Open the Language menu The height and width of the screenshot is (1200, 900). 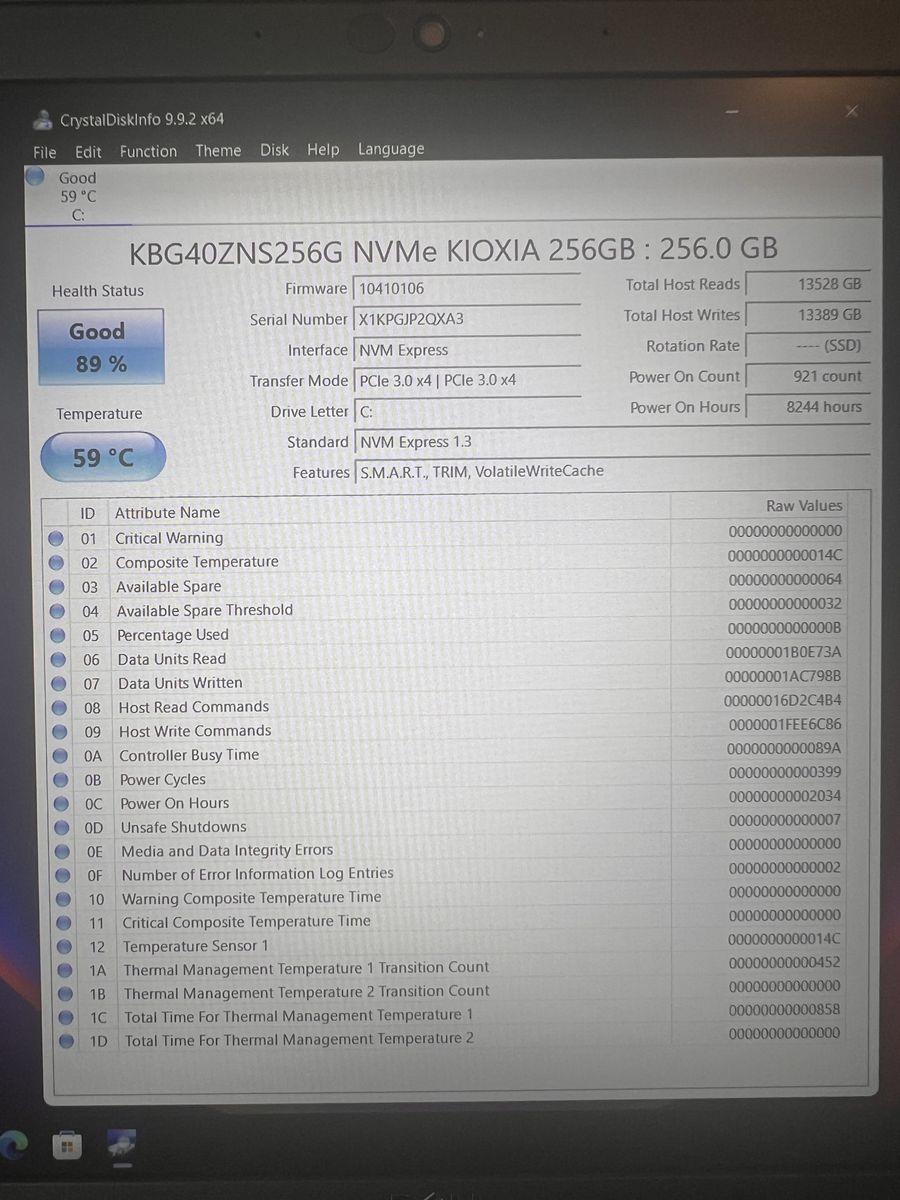click(x=391, y=149)
